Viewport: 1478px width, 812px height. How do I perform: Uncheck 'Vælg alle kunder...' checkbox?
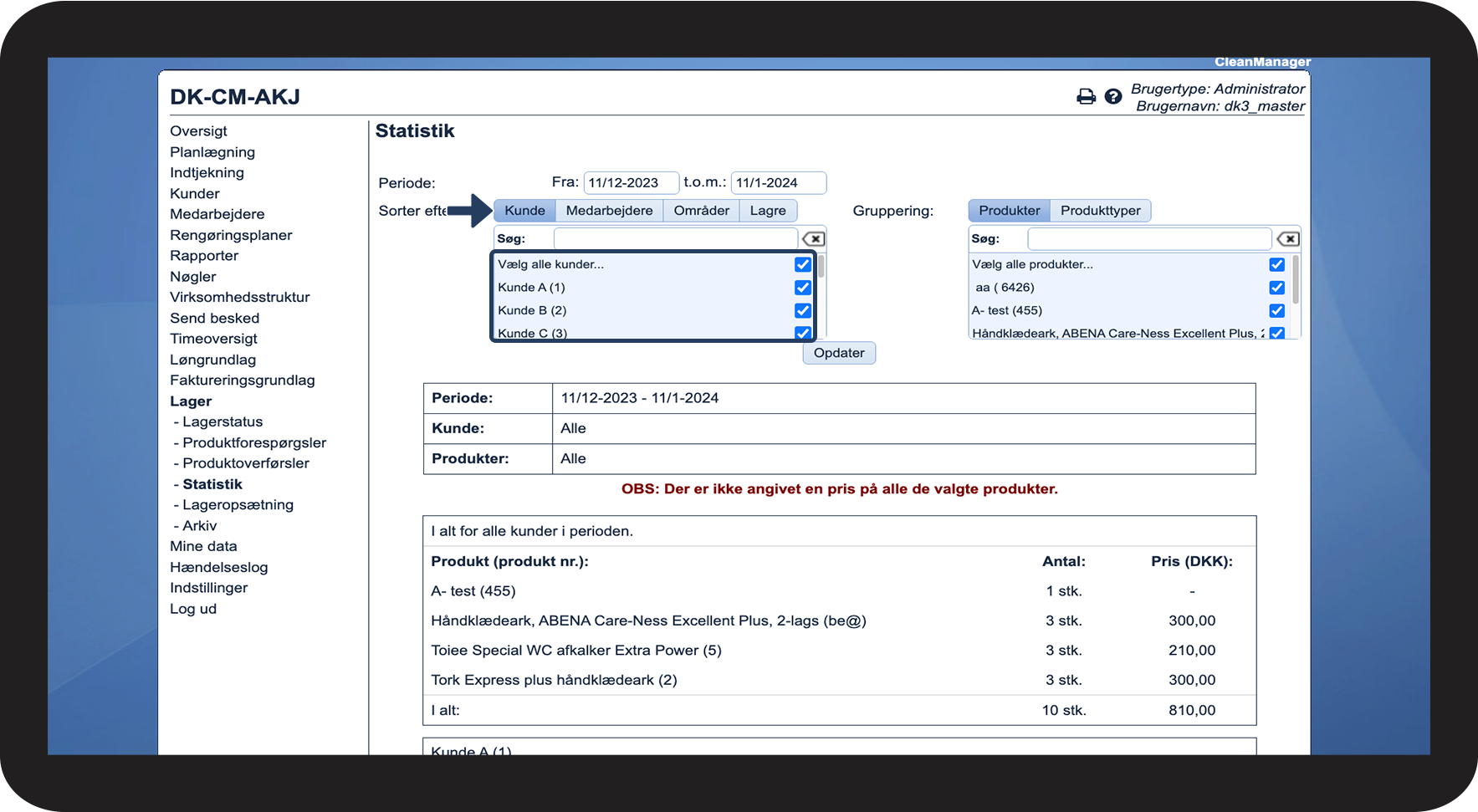(x=803, y=264)
